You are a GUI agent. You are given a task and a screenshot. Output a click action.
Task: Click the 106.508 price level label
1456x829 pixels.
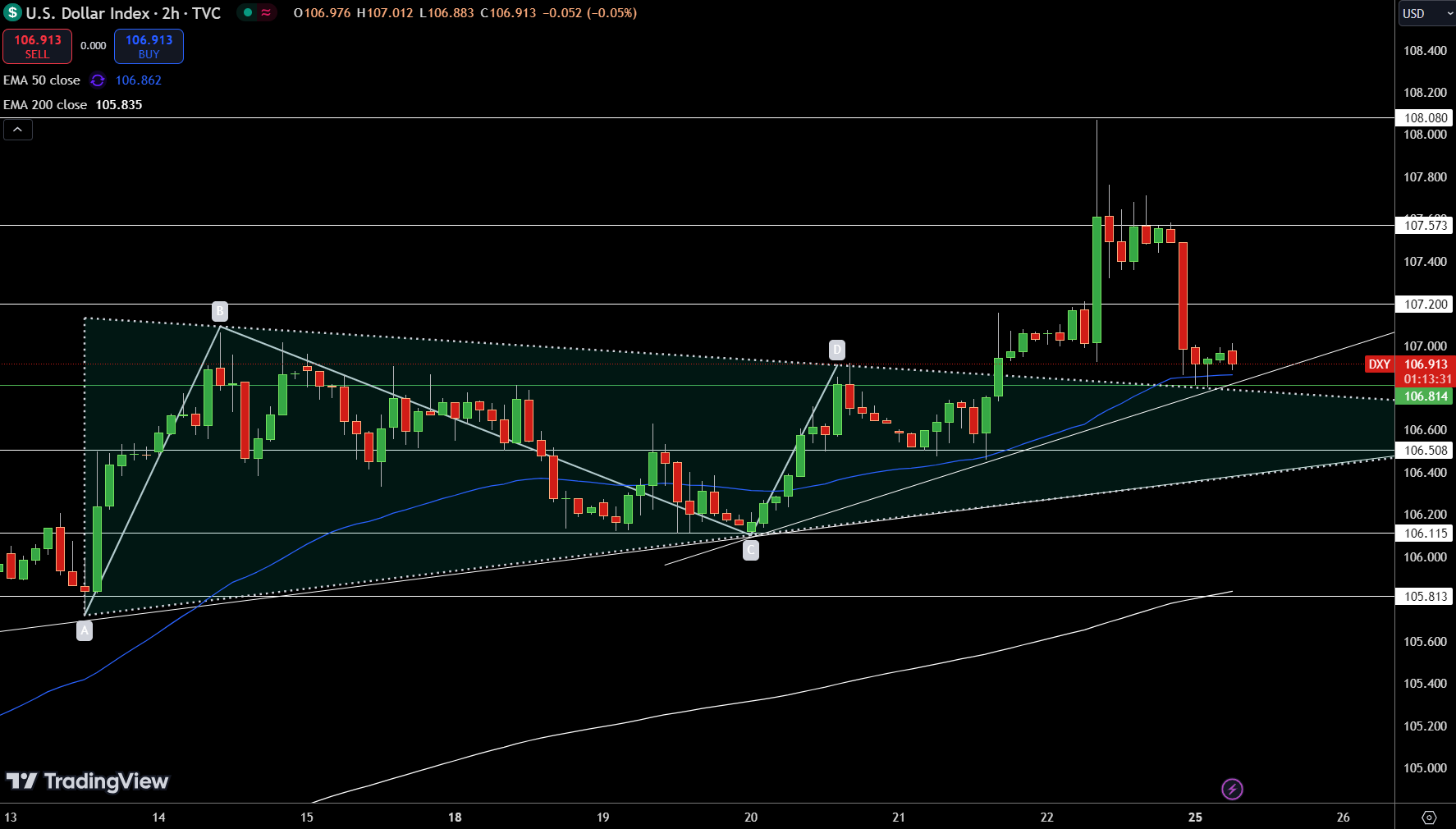(x=1425, y=451)
